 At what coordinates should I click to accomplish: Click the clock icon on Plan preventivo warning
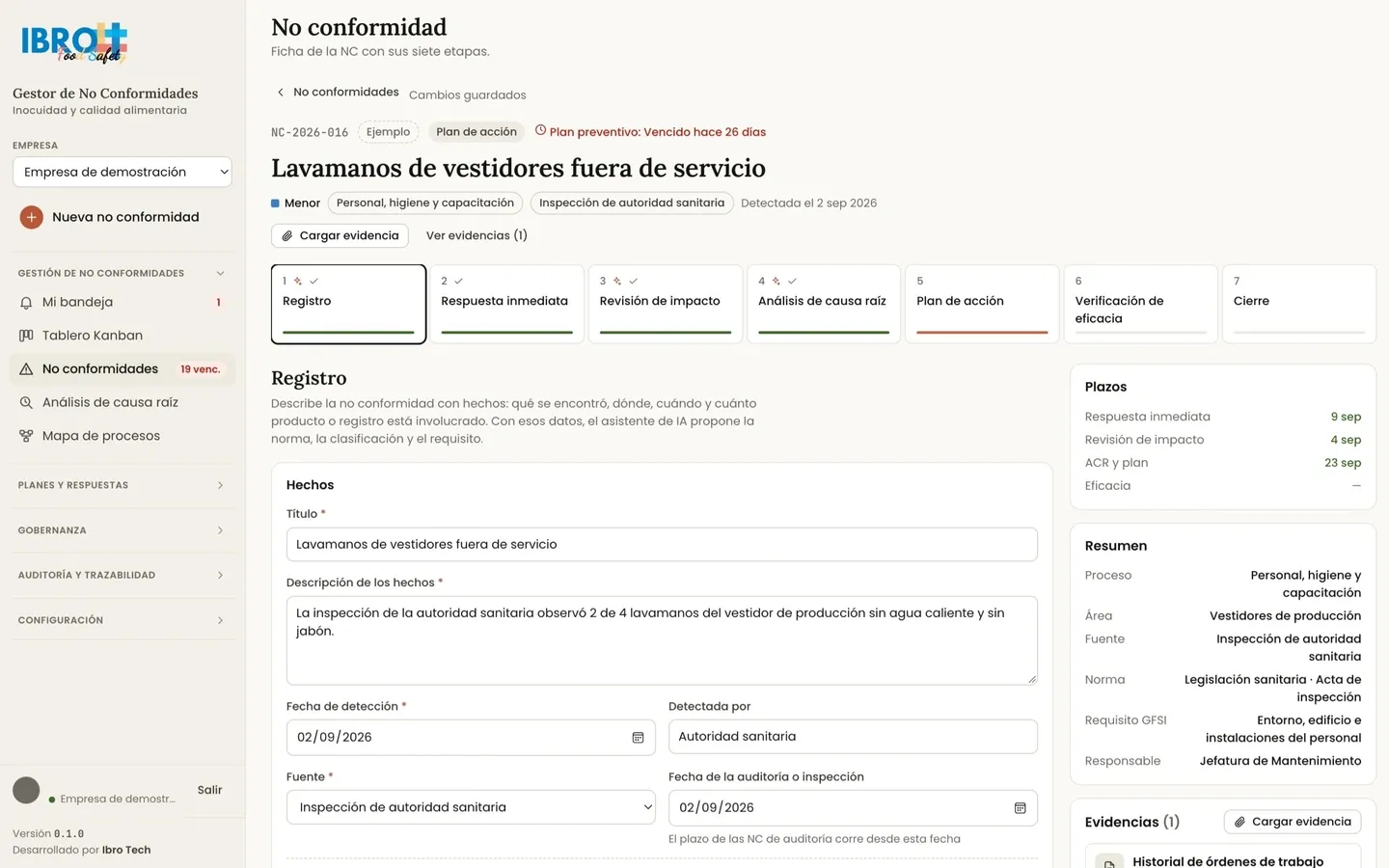tap(540, 131)
